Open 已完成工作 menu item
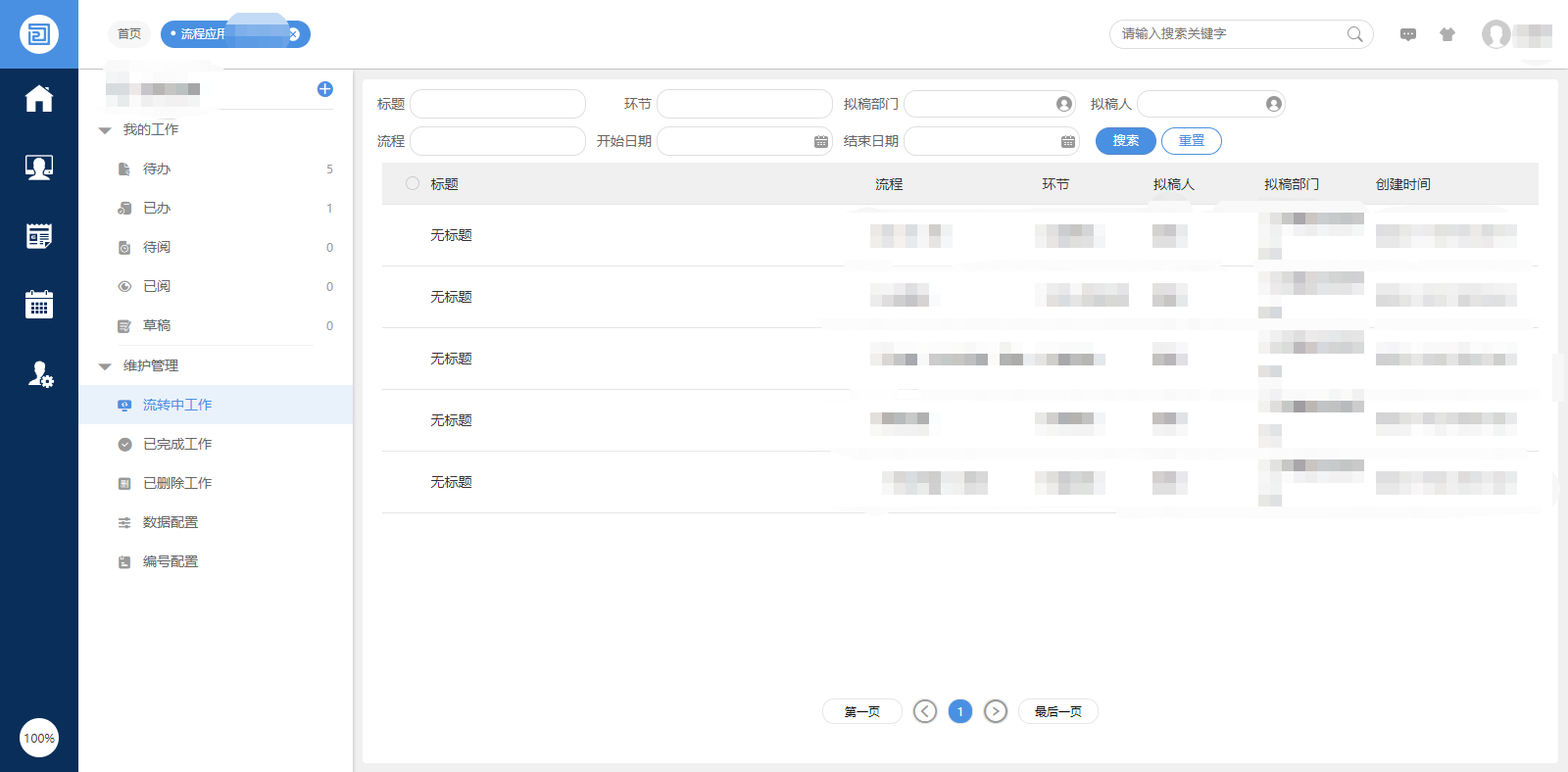This screenshot has height=772, width=1568. (x=216, y=444)
